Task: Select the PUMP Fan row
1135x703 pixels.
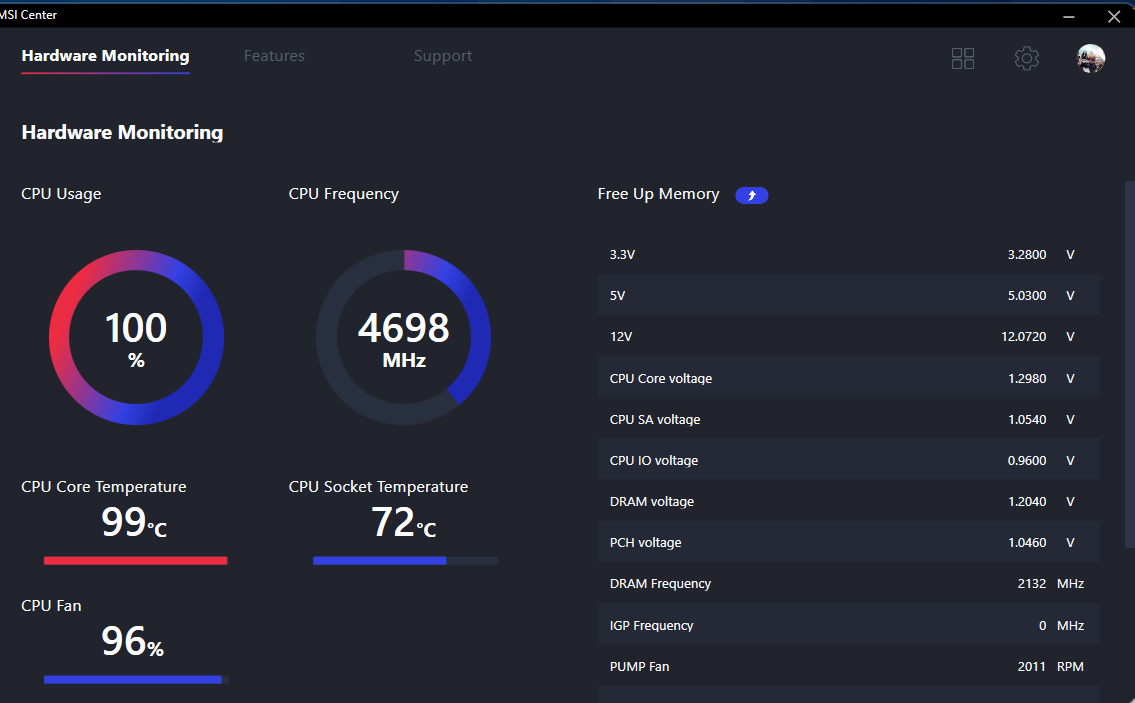Action: pyautogui.click(x=848, y=666)
